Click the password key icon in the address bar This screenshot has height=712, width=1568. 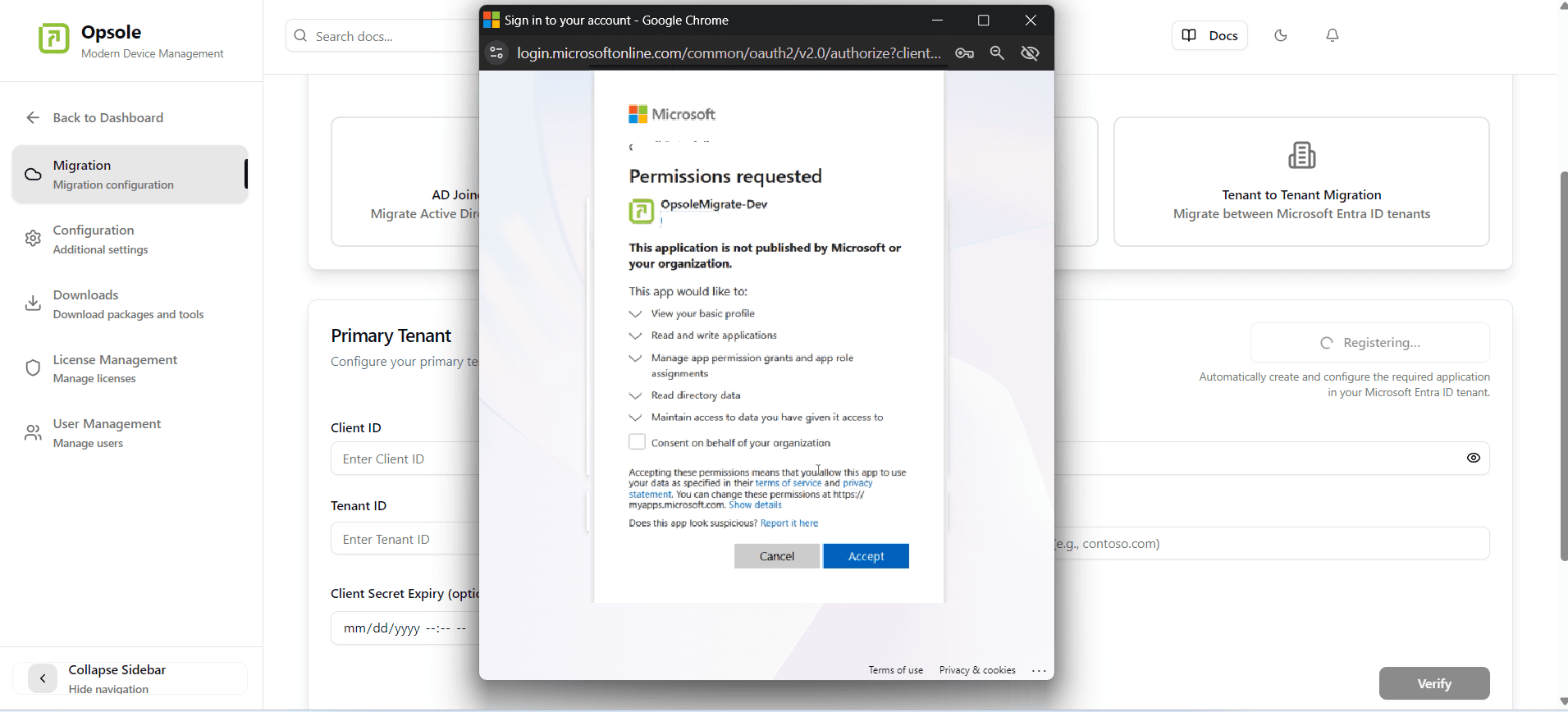[965, 53]
